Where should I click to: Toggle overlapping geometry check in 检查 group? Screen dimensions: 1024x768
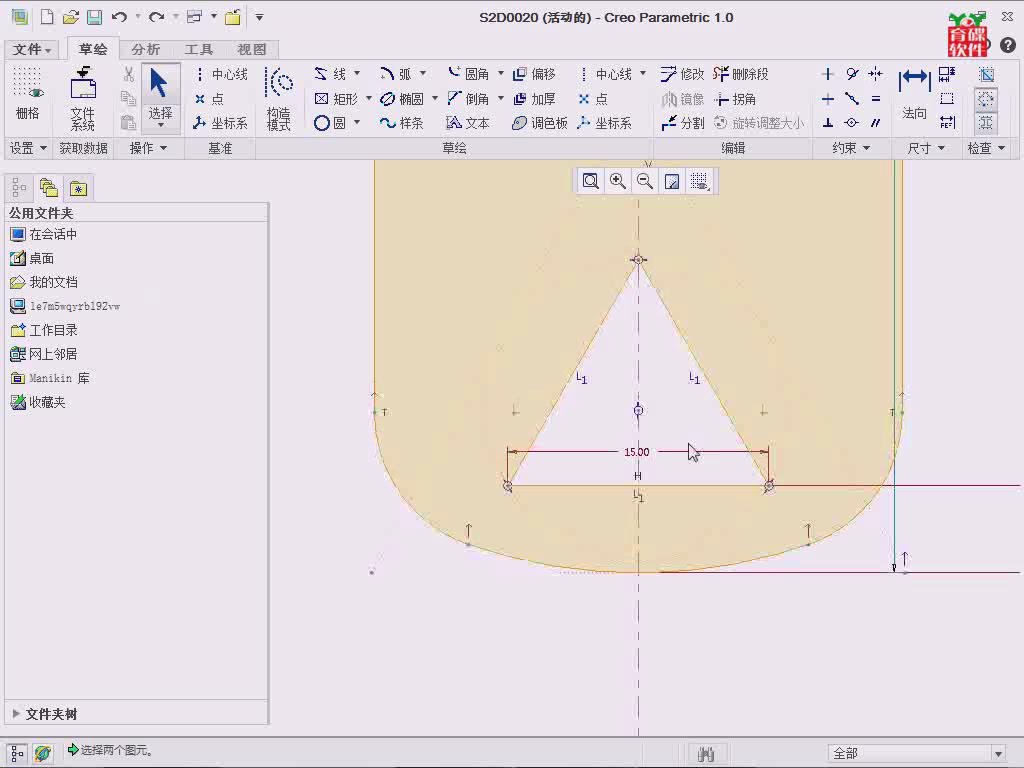(x=986, y=74)
